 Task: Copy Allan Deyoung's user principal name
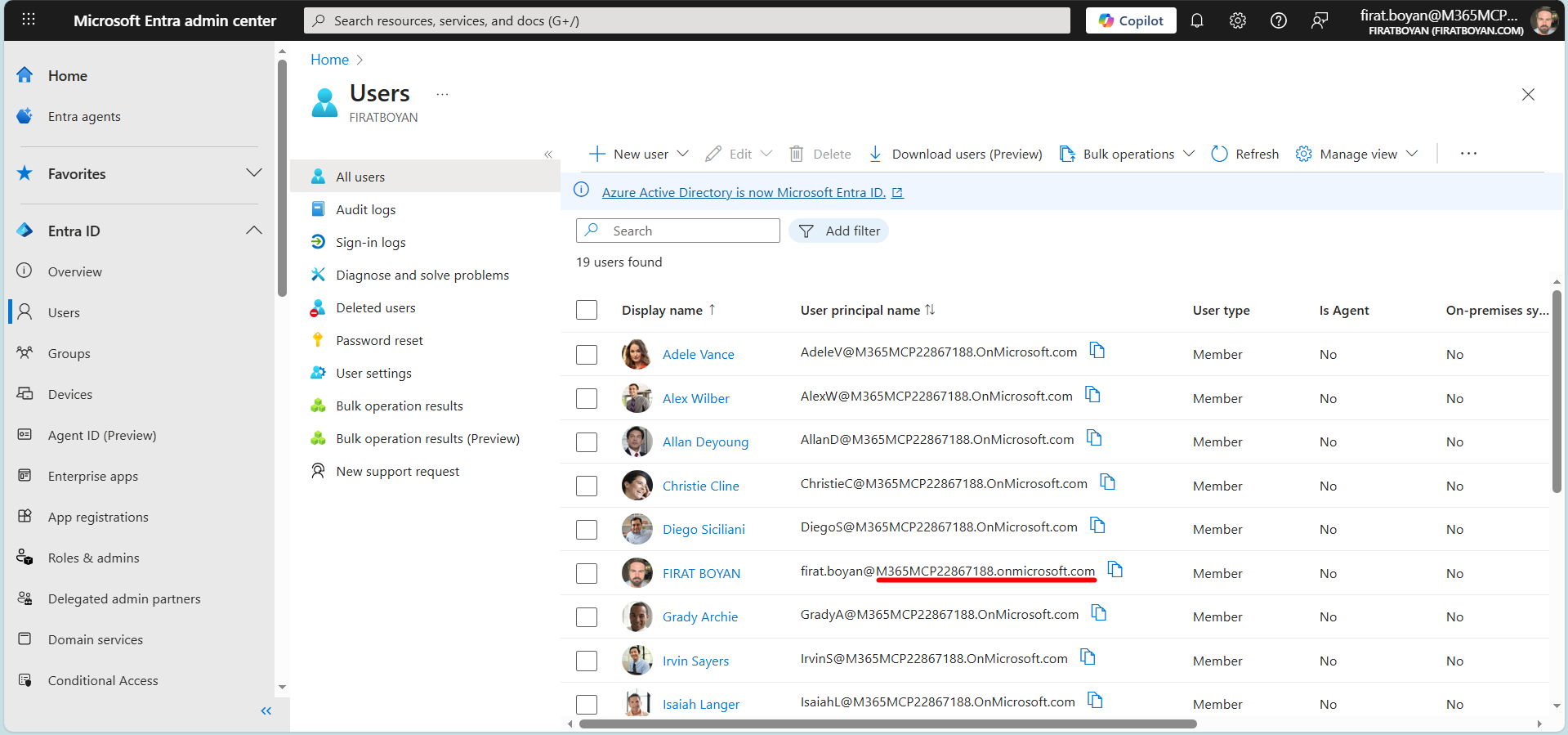click(1094, 438)
